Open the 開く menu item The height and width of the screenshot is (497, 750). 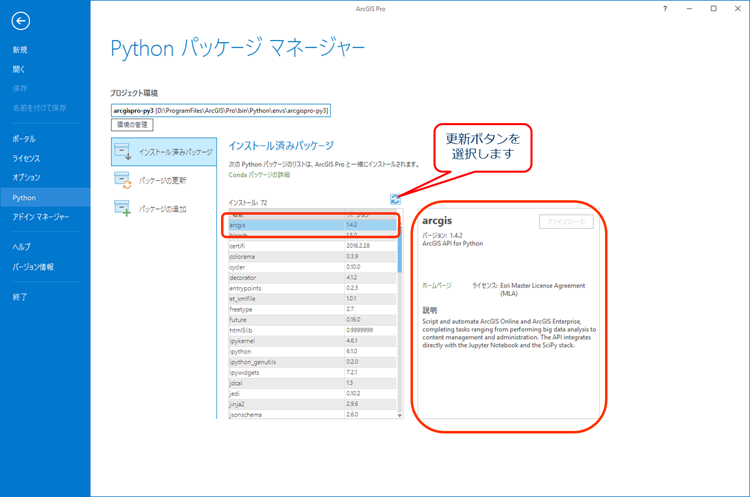(19, 69)
